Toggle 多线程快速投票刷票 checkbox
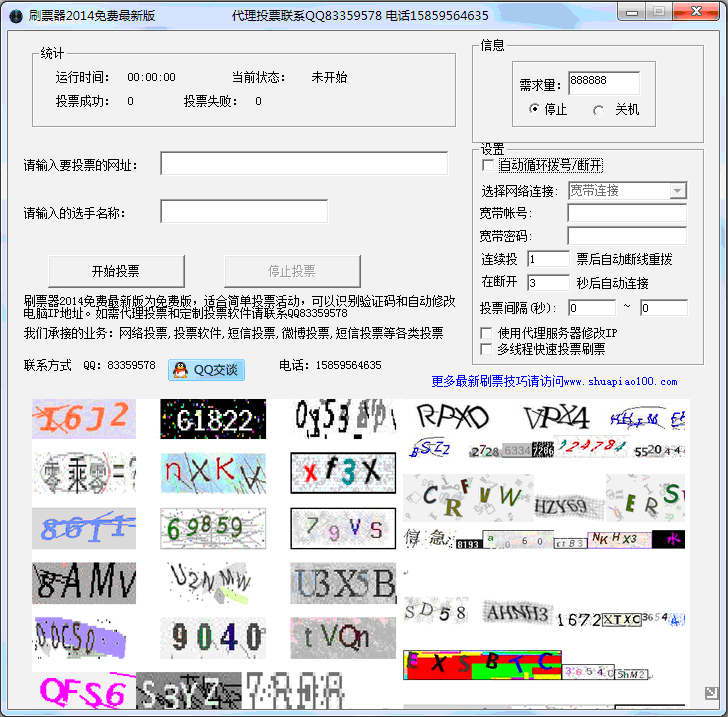The image size is (728, 717). click(x=486, y=349)
